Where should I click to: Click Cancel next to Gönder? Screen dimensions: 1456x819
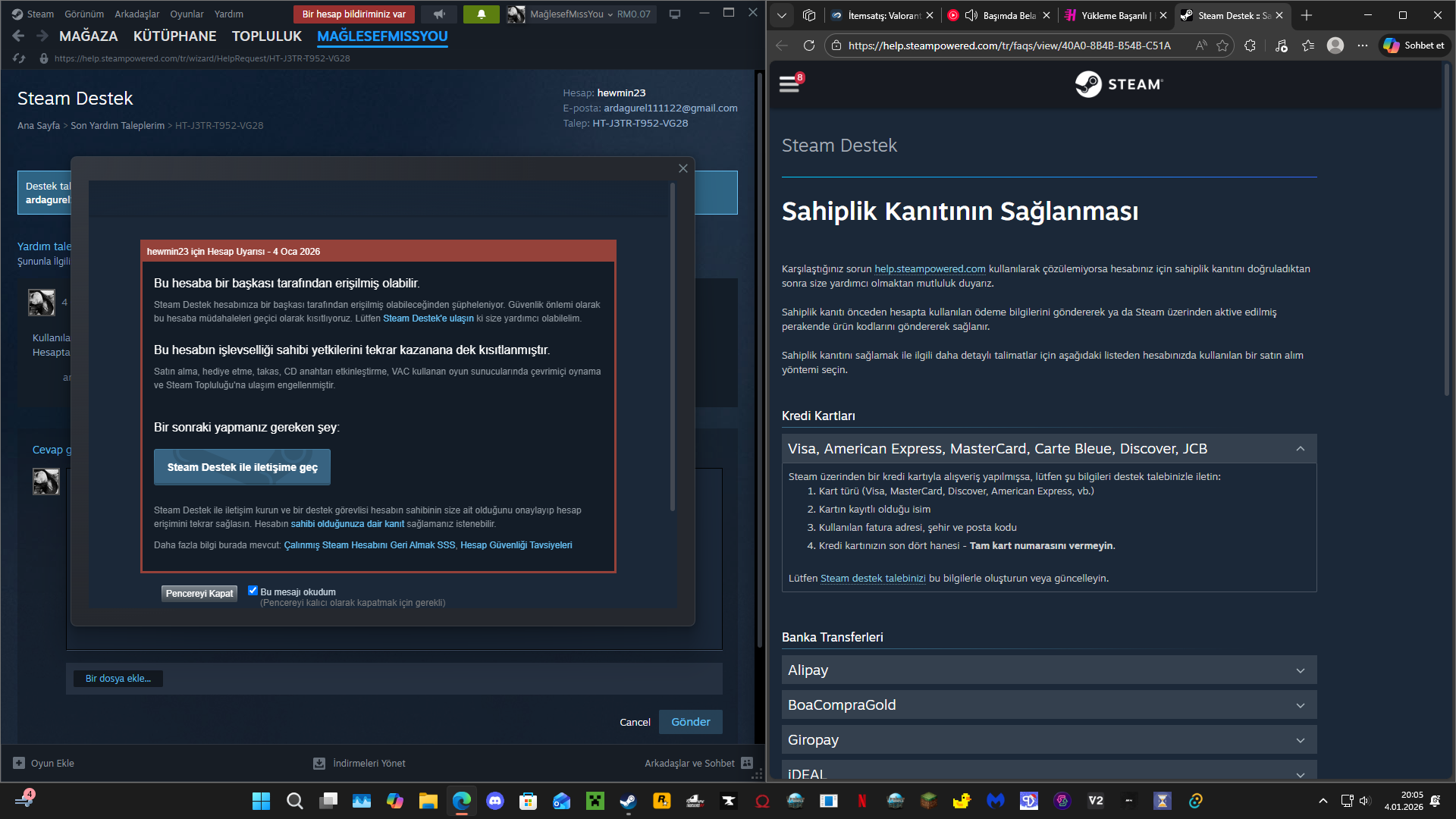(635, 723)
